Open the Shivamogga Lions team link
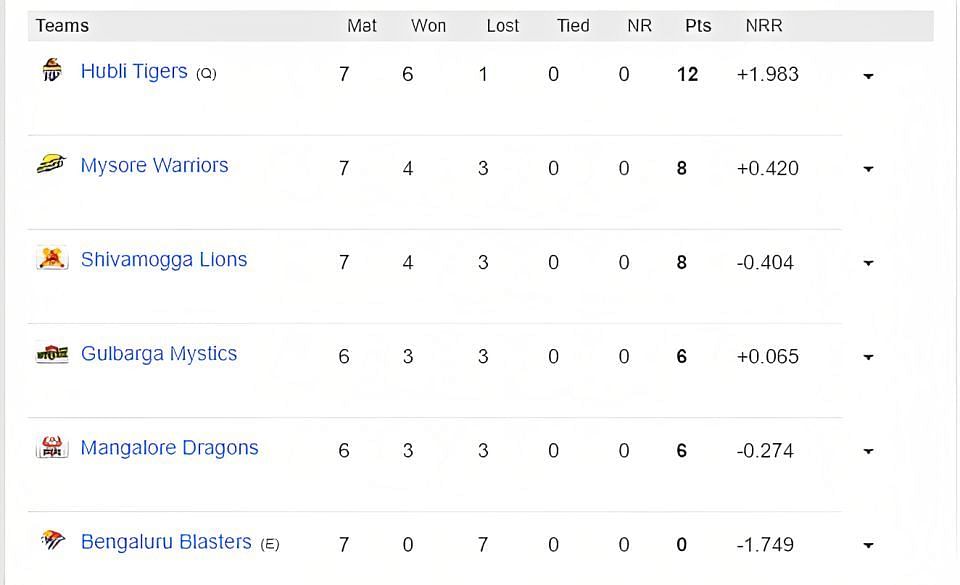Image resolution: width=960 pixels, height=585 pixels. point(164,260)
